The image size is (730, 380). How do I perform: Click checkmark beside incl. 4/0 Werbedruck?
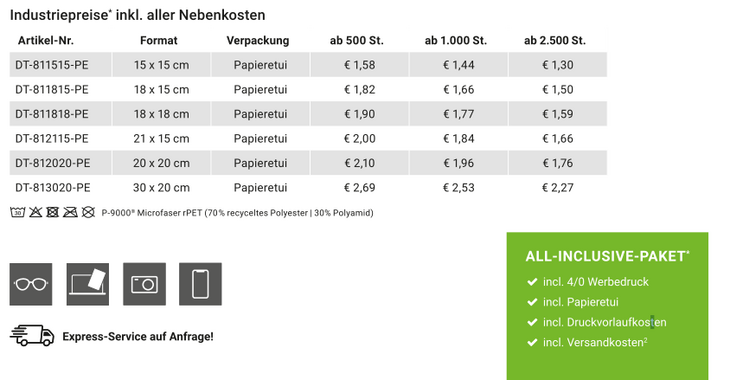[532, 282]
